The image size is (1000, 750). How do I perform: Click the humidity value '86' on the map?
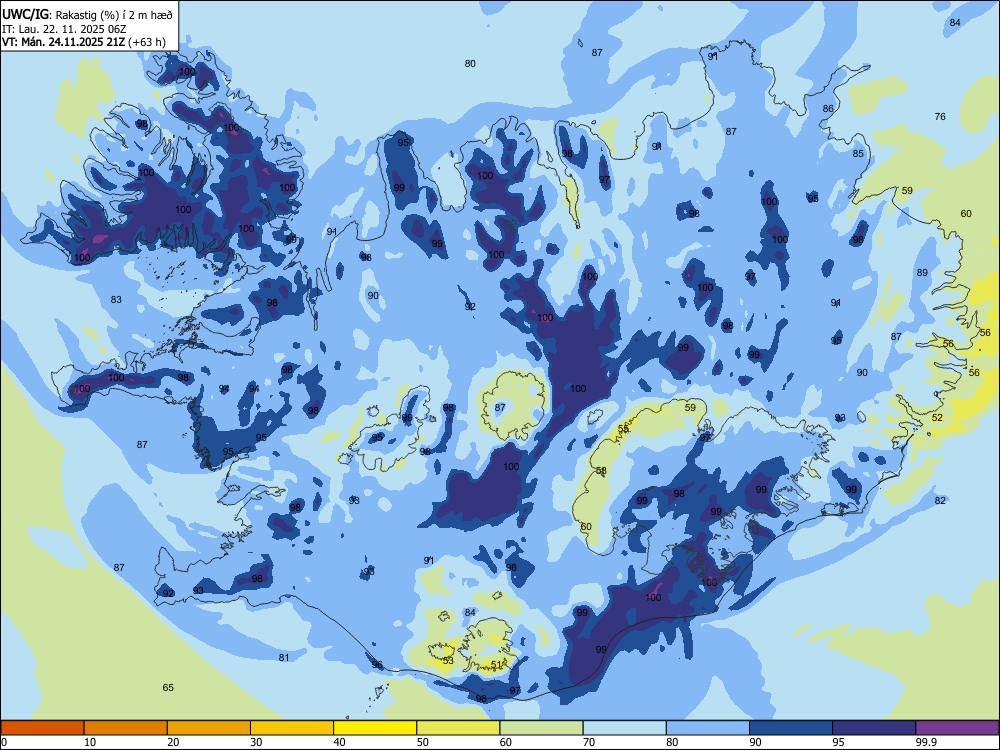[x=828, y=108]
